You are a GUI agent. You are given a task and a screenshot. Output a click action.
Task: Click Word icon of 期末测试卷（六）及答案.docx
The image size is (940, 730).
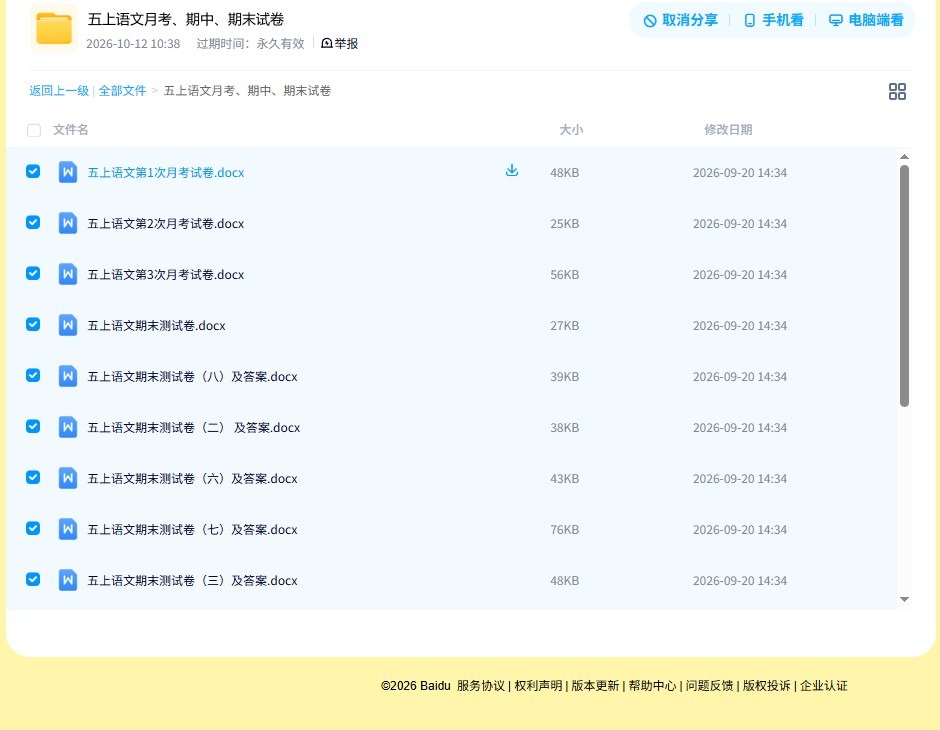point(68,478)
